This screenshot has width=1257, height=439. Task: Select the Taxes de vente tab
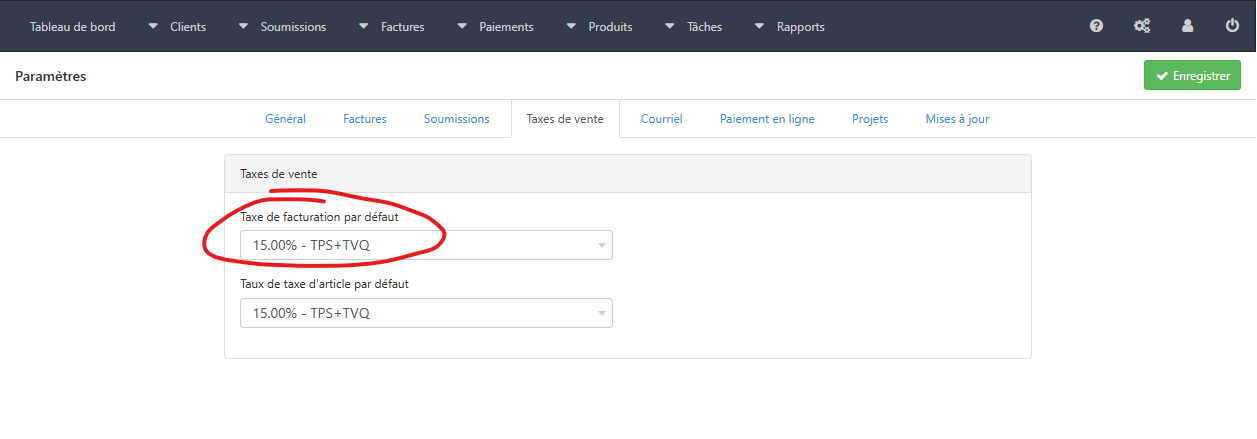pos(565,119)
